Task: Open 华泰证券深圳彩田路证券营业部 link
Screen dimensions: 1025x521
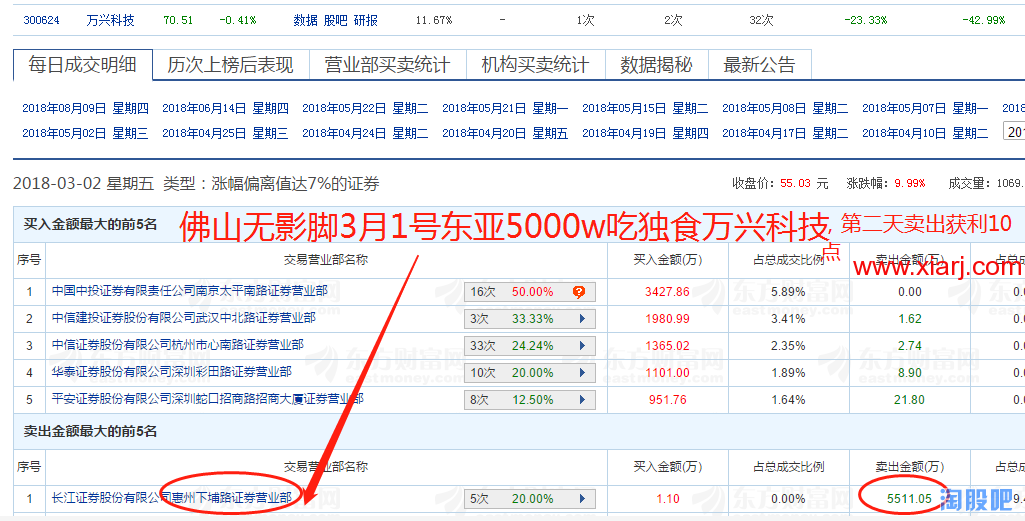Action: (x=172, y=372)
